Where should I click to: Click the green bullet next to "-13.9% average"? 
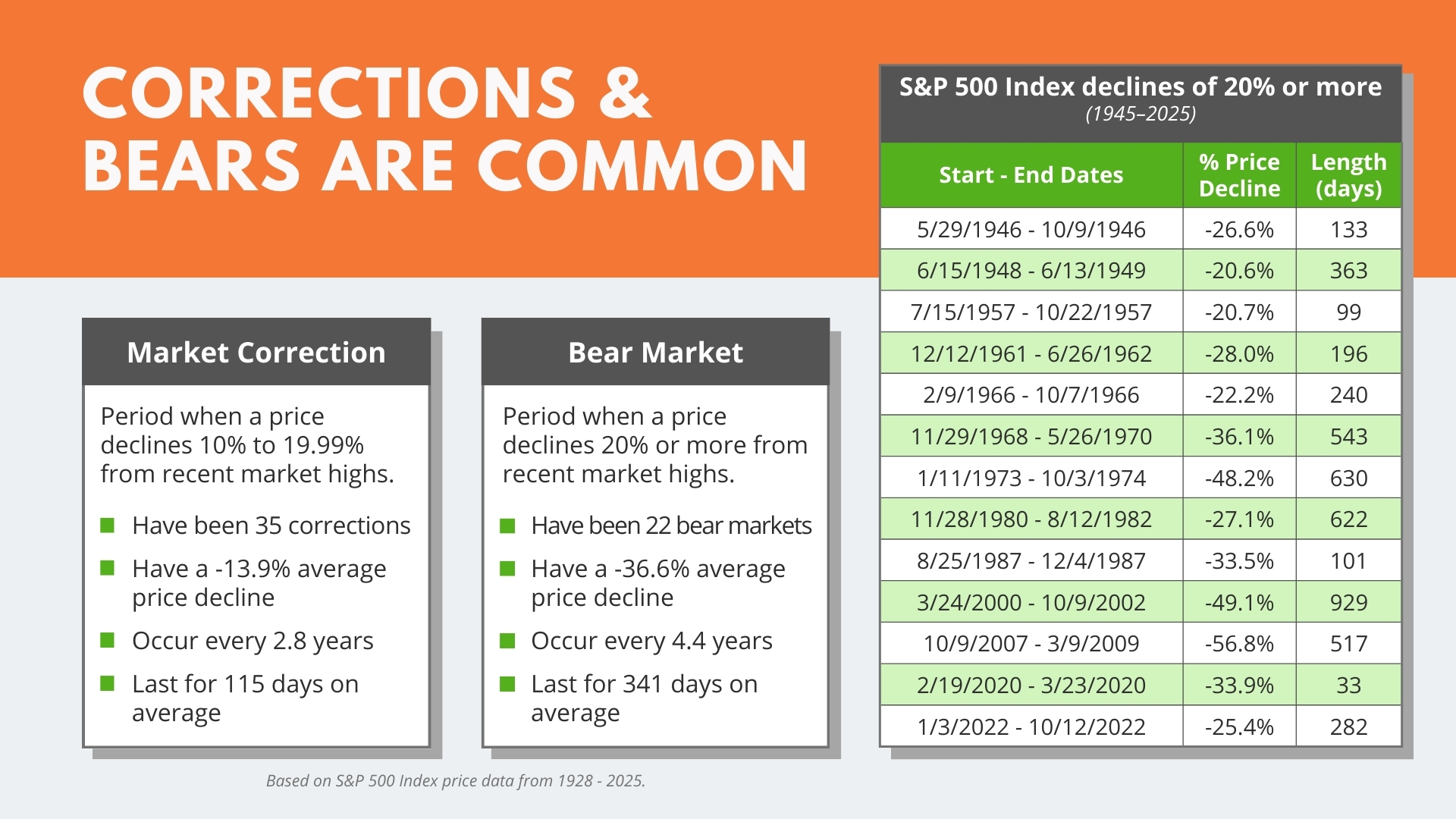[x=108, y=568]
